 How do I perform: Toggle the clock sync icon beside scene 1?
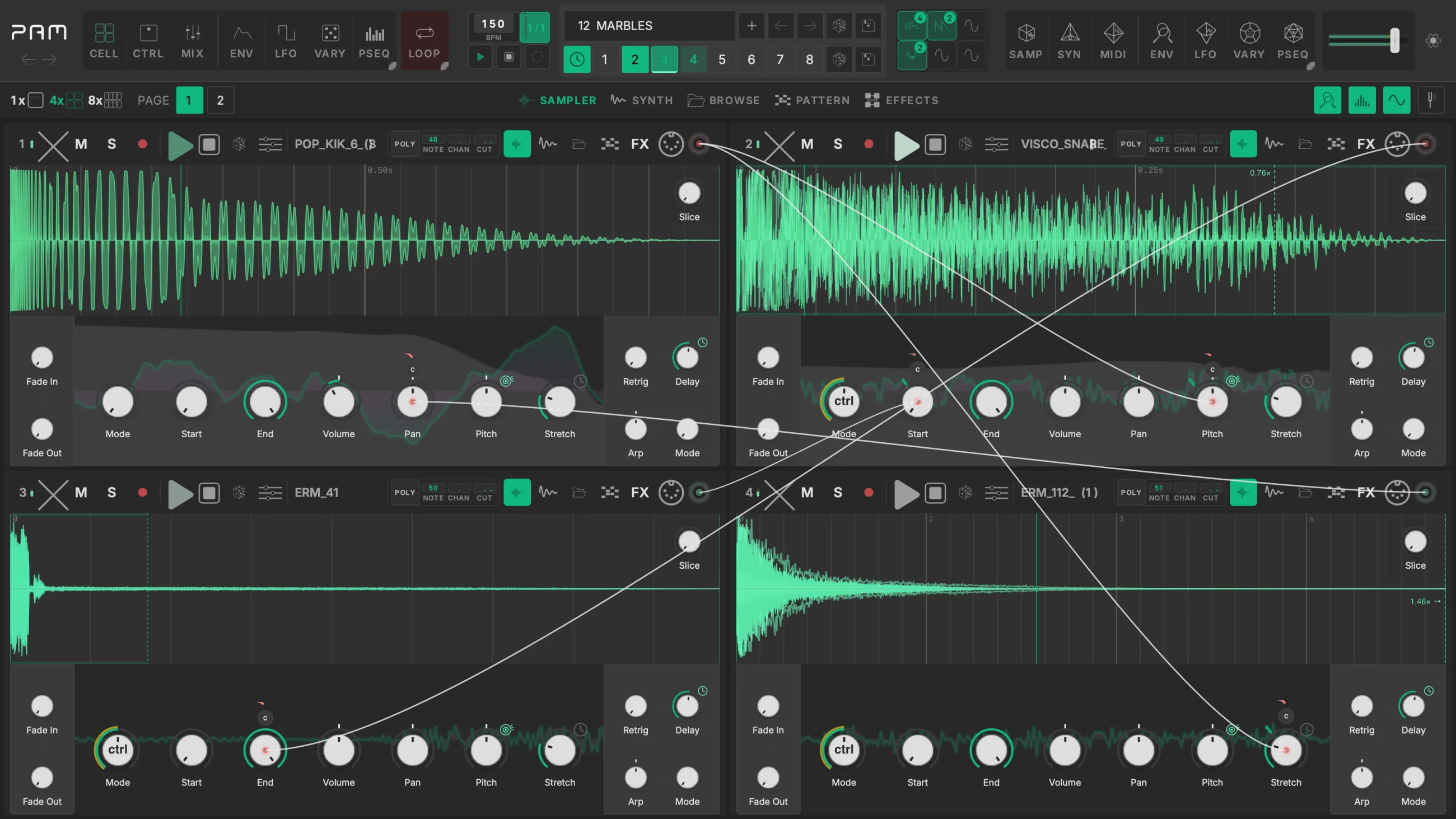(577, 59)
